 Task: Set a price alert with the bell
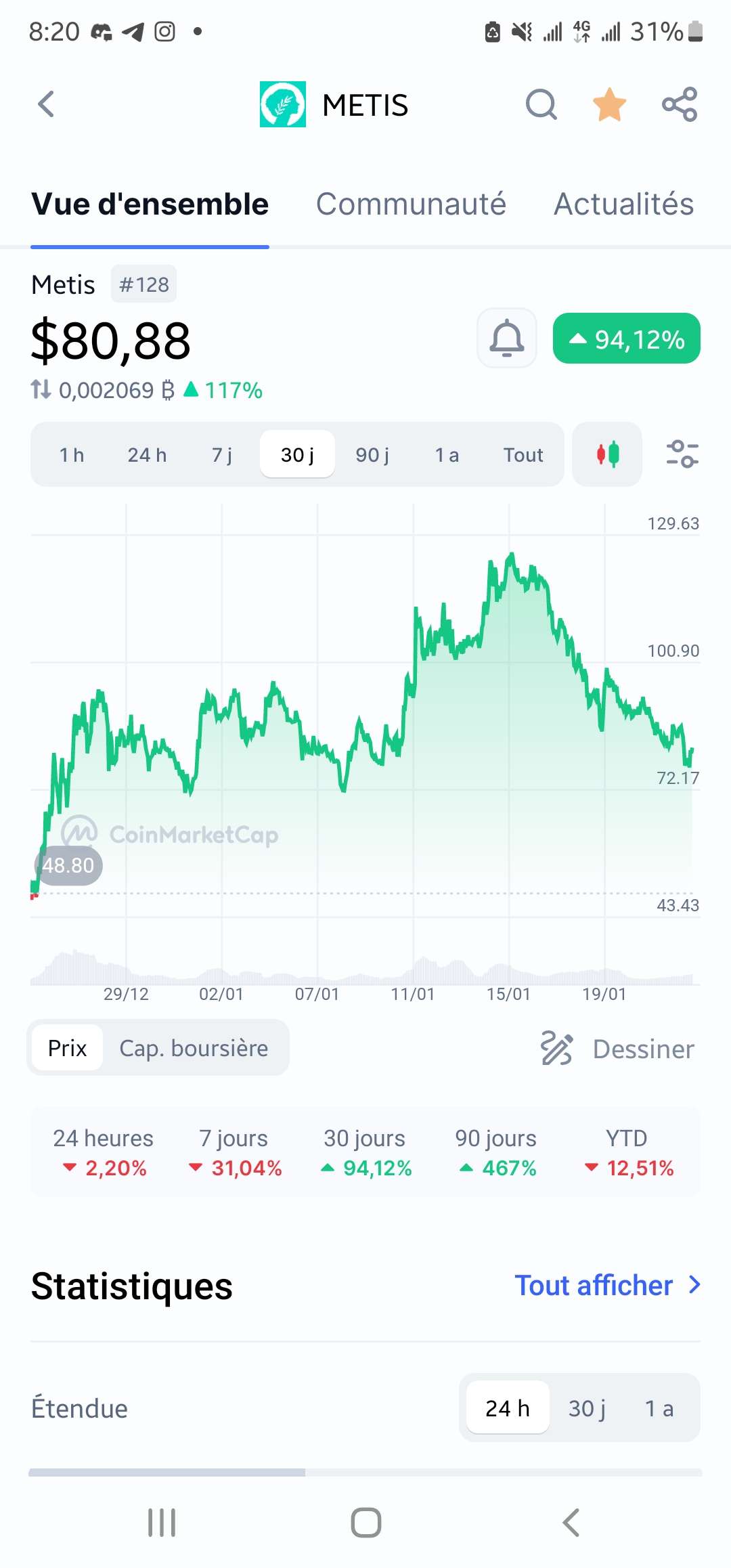point(507,339)
